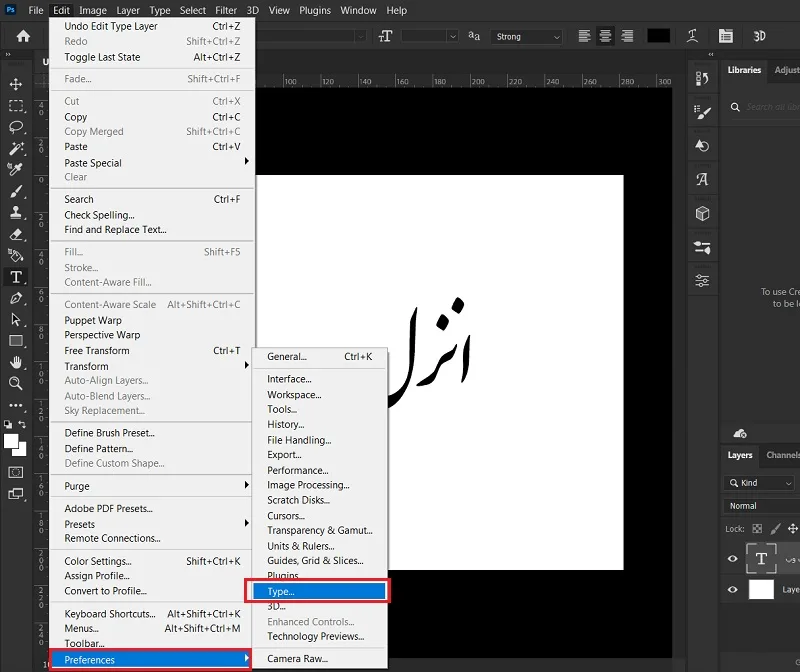800x672 pixels.
Task: Select the Zoom tool
Action: point(16,383)
